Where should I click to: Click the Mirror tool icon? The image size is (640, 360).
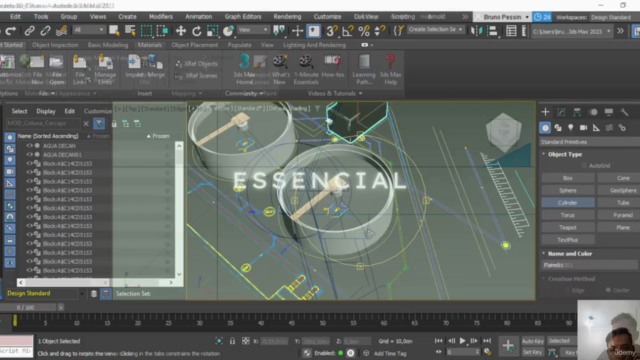[476, 31]
